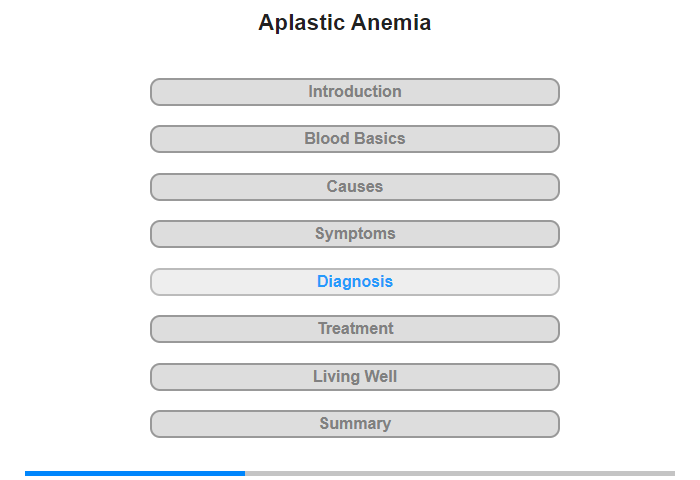Click the blue filled part of progress bar

click(135, 473)
